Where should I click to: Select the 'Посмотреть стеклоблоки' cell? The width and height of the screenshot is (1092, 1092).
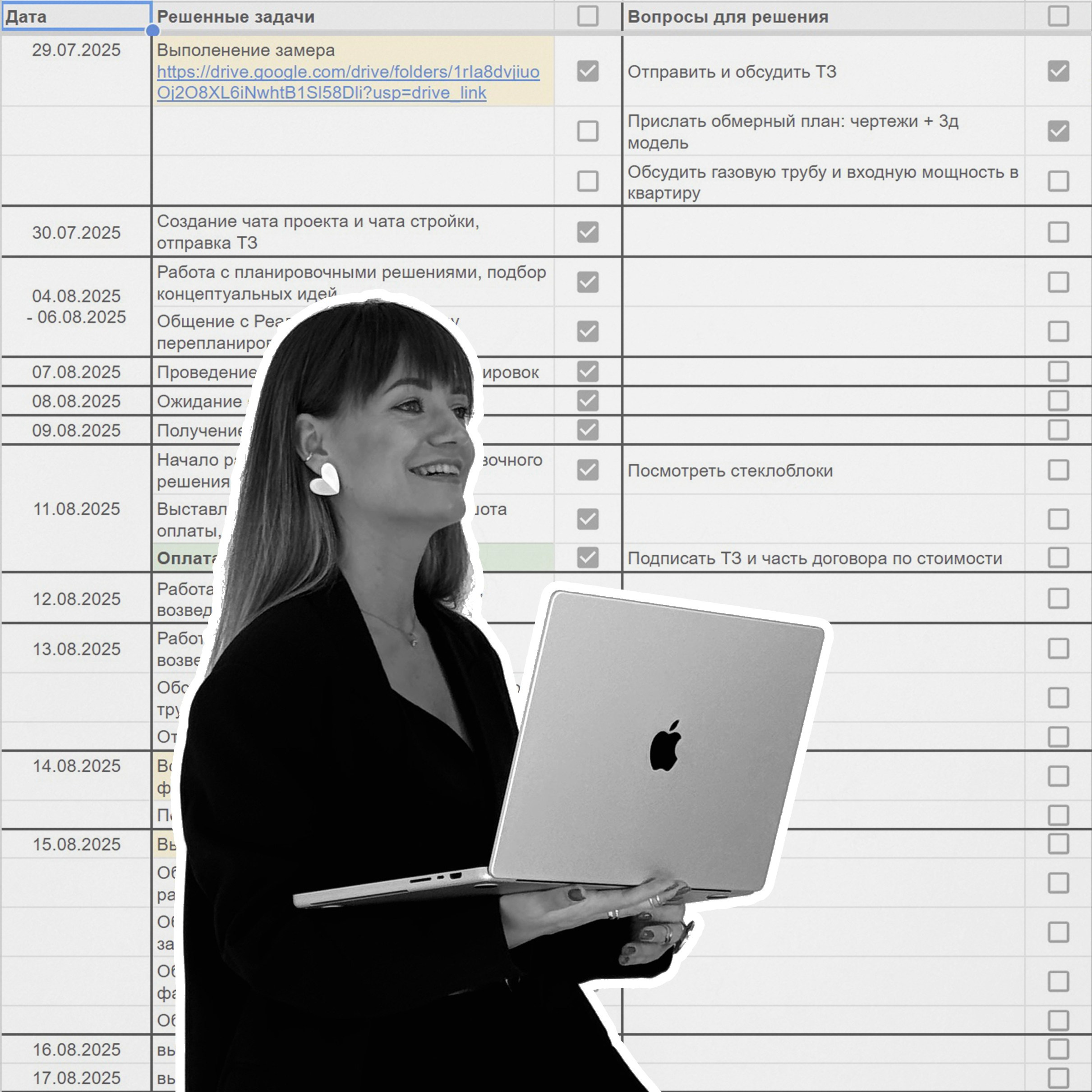click(x=823, y=470)
